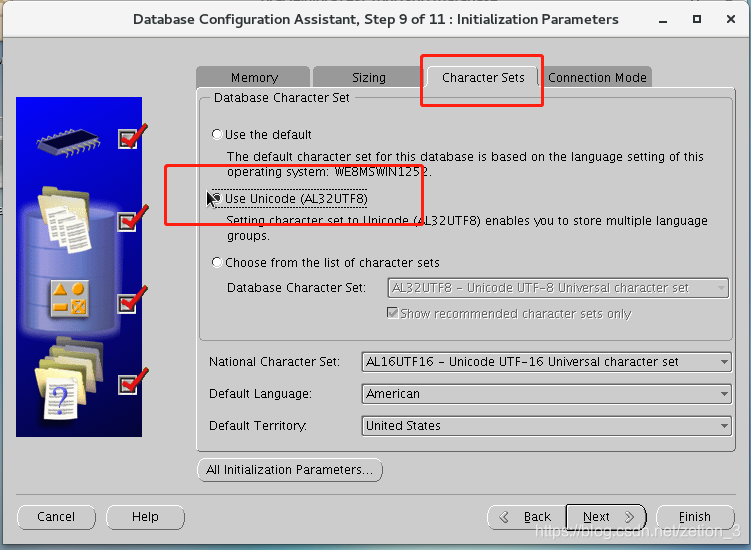Minimize the Database Configuration Assistant window

pos(663,20)
